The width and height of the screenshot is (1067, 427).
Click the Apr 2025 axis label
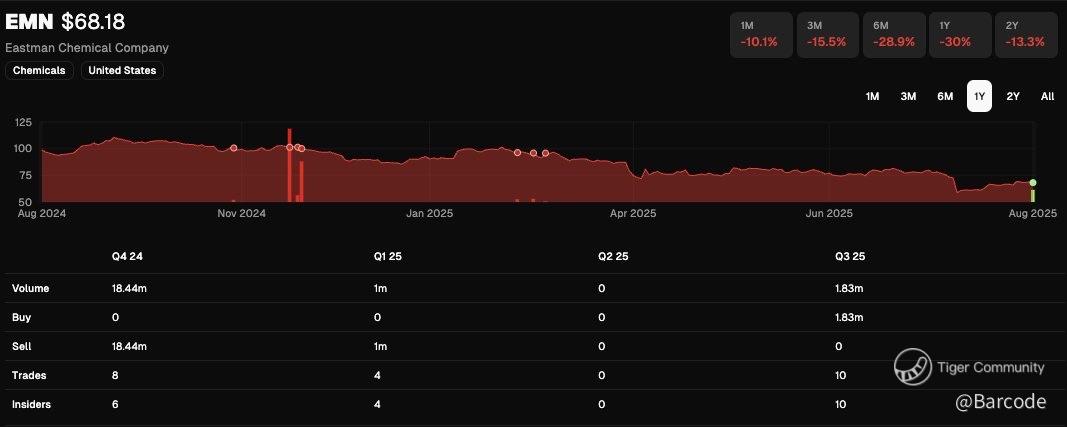[633, 213]
